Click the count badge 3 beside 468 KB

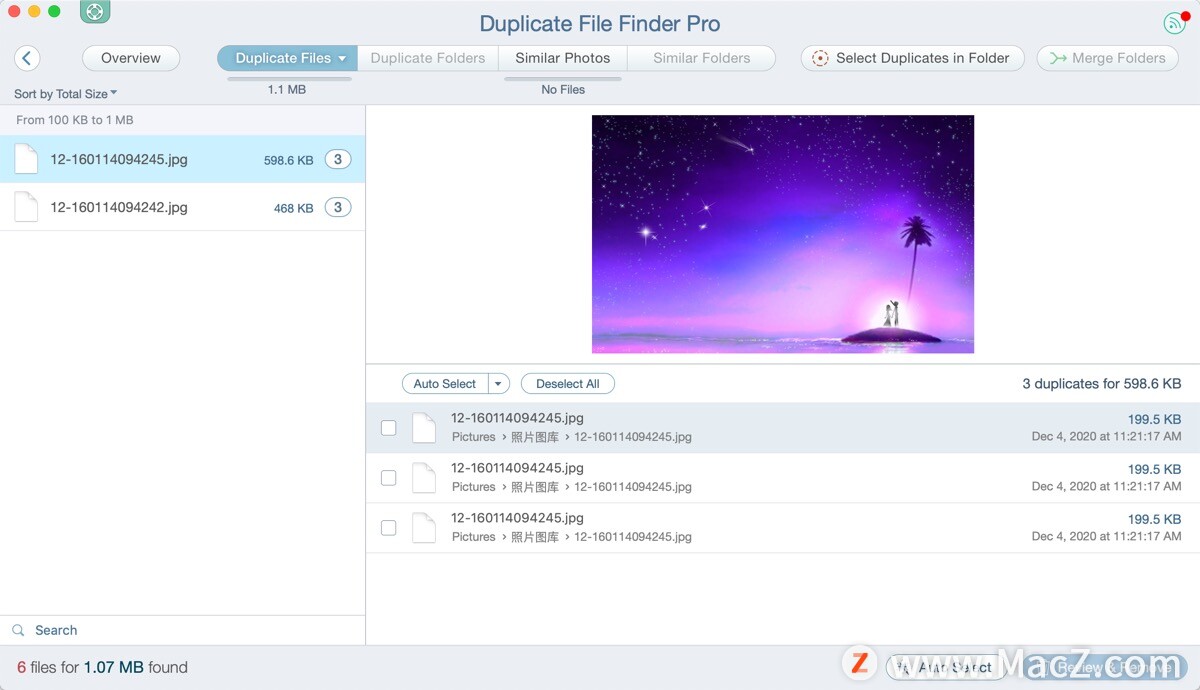pos(338,207)
